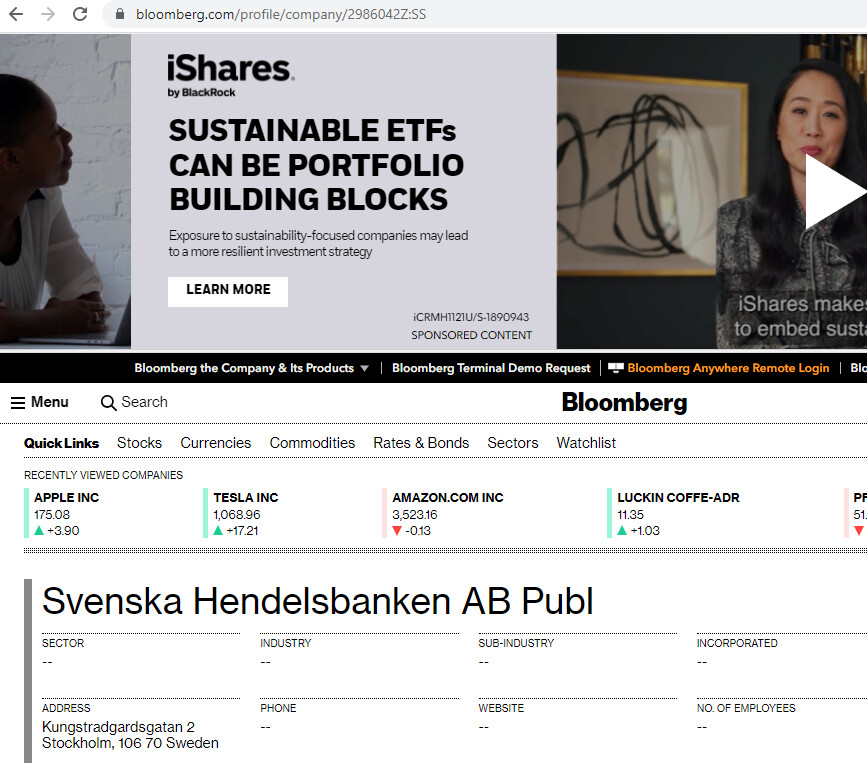This screenshot has width=867, height=775.
Task: Click the browser forward arrow
Action: pyautogui.click(x=48, y=15)
